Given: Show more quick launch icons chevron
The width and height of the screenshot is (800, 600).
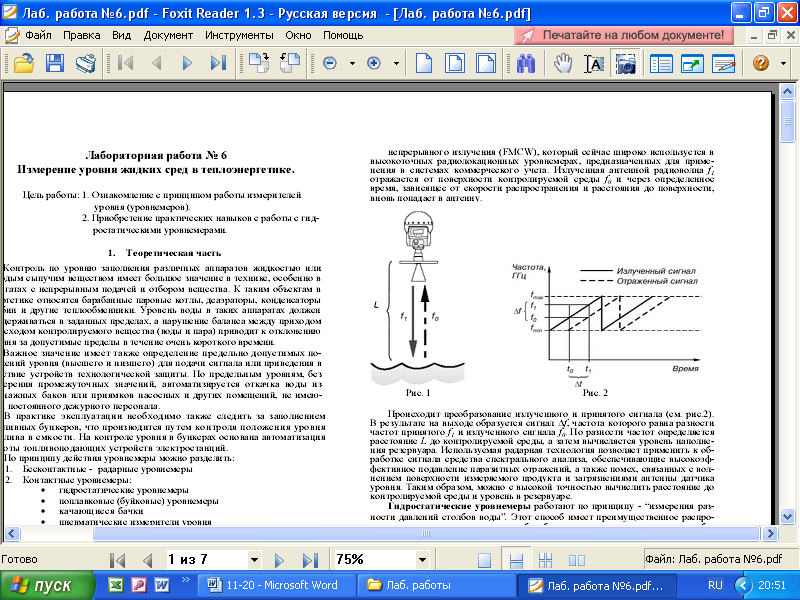Looking at the screenshot, I should click(x=186, y=580).
